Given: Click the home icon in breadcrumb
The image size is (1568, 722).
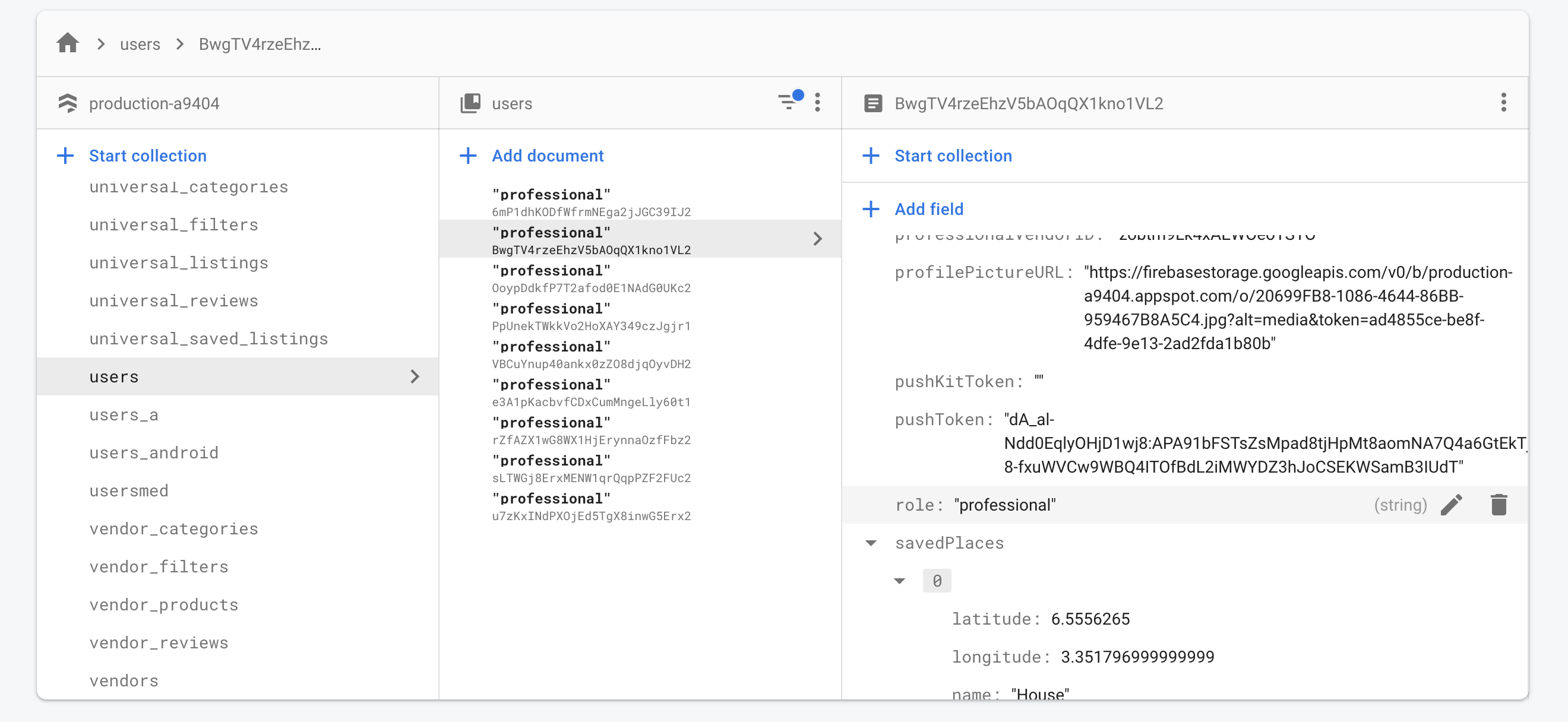Looking at the screenshot, I should click(68, 44).
